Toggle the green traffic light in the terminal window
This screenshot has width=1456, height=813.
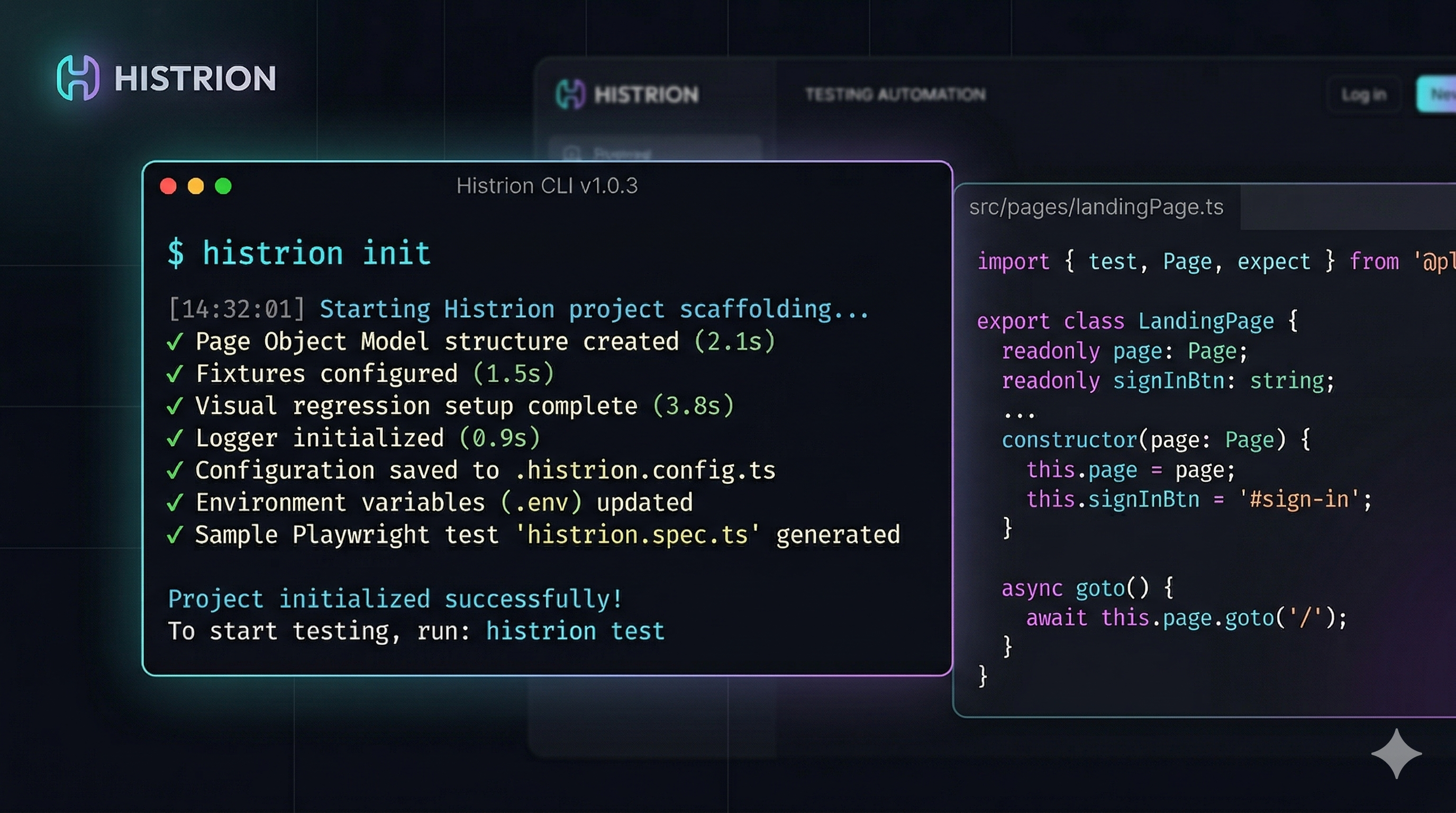(x=224, y=186)
